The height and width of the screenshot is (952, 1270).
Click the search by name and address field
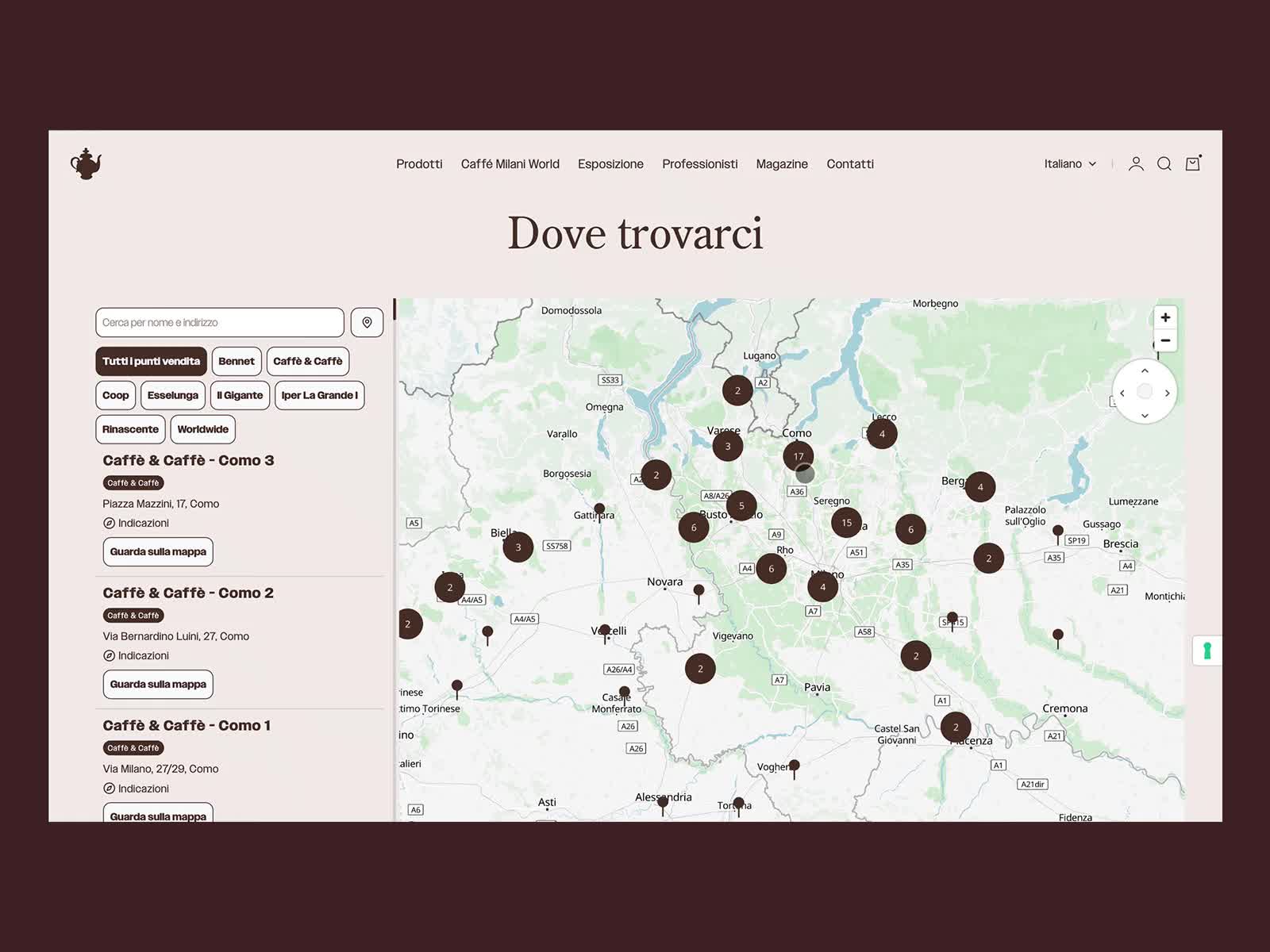pos(219,323)
